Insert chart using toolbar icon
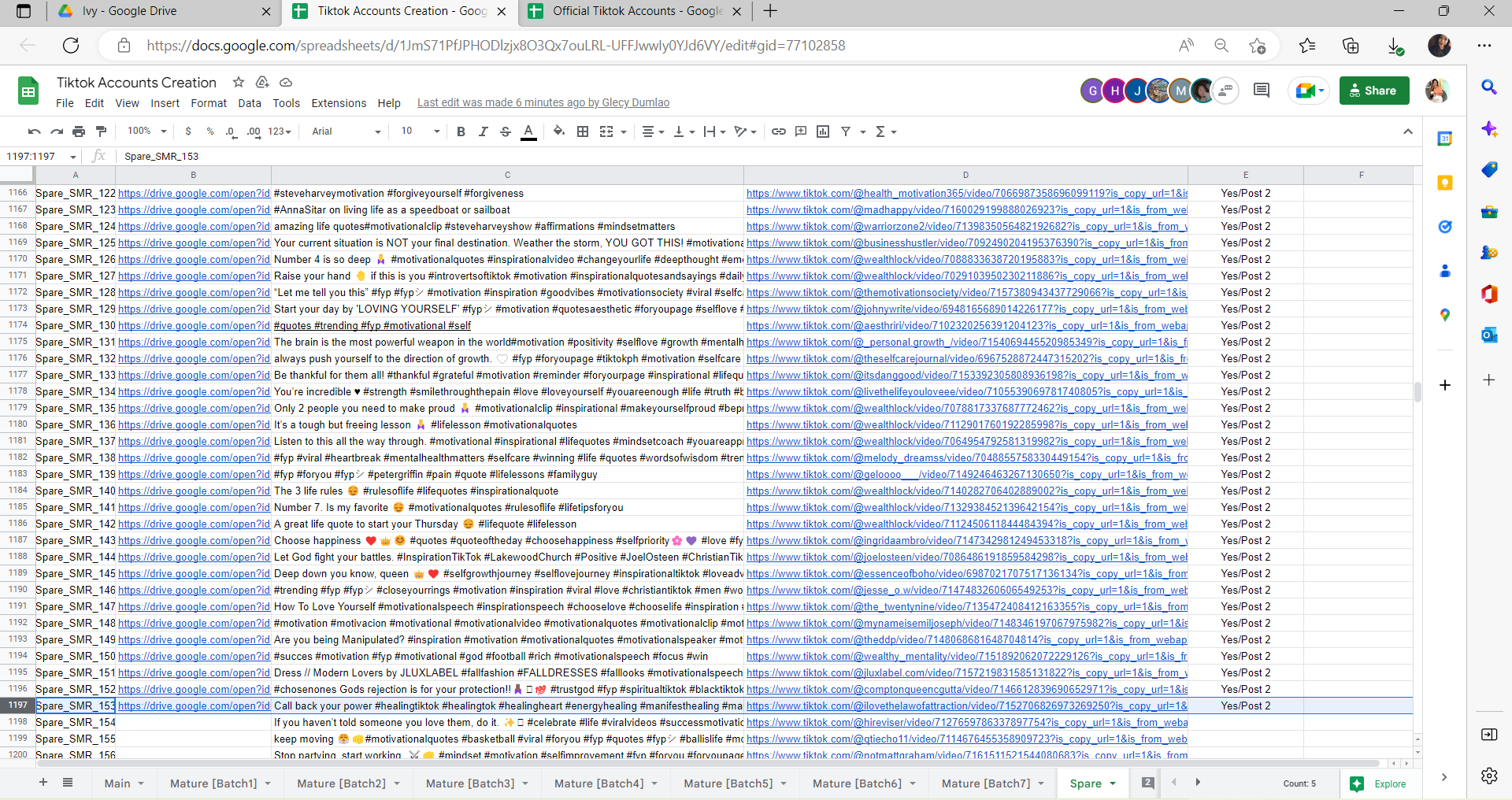 click(823, 131)
